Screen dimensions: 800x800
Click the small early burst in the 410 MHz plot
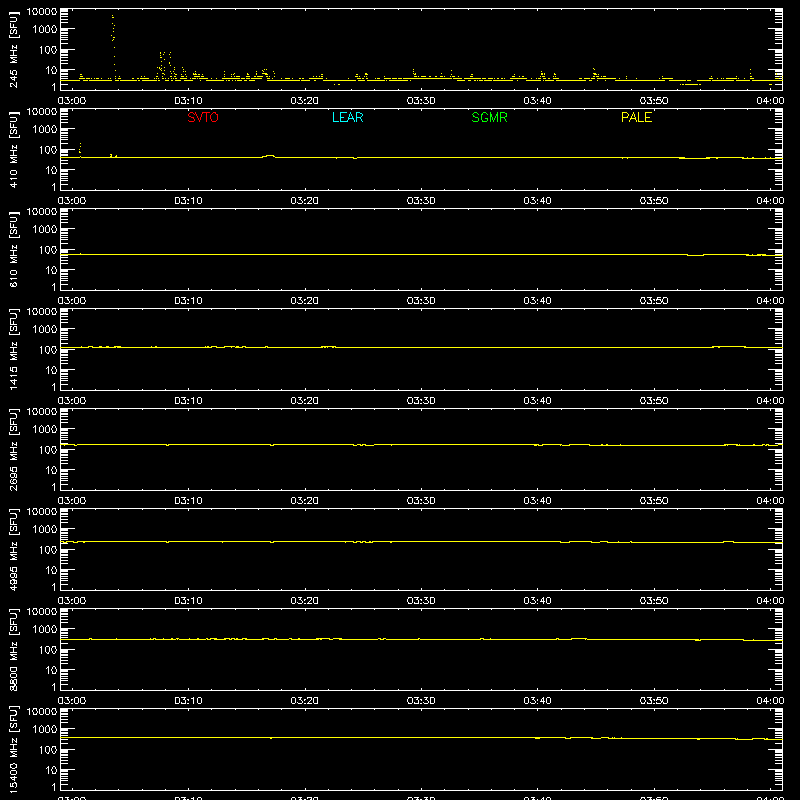pyautogui.click(x=80, y=150)
